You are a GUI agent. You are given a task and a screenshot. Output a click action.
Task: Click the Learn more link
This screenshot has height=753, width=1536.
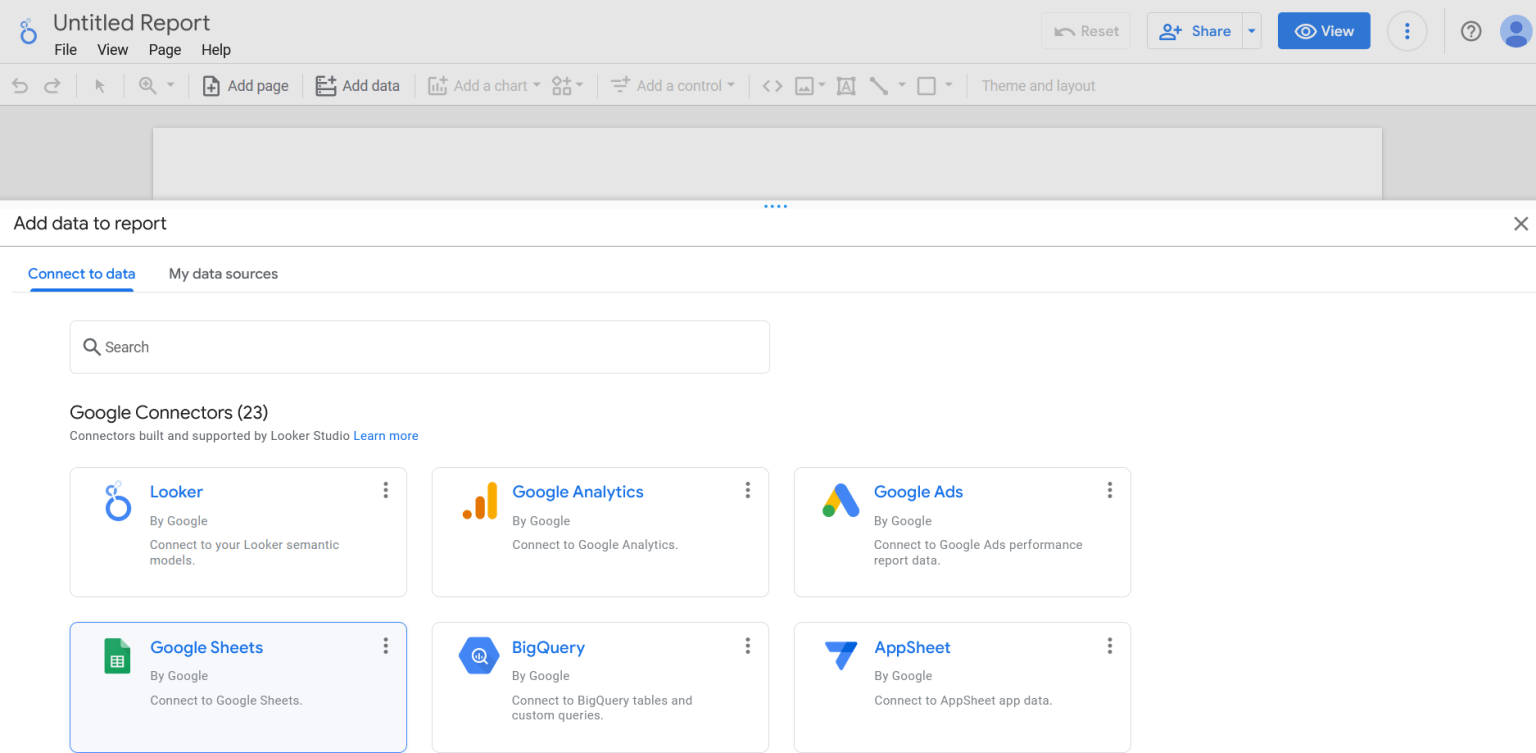(x=385, y=435)
